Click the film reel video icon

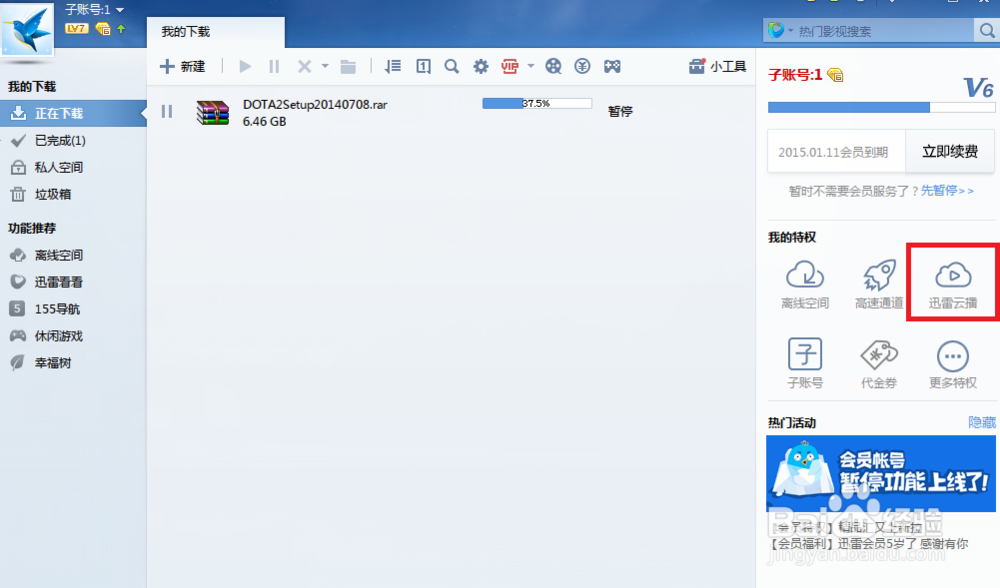(x=554, y=66)
